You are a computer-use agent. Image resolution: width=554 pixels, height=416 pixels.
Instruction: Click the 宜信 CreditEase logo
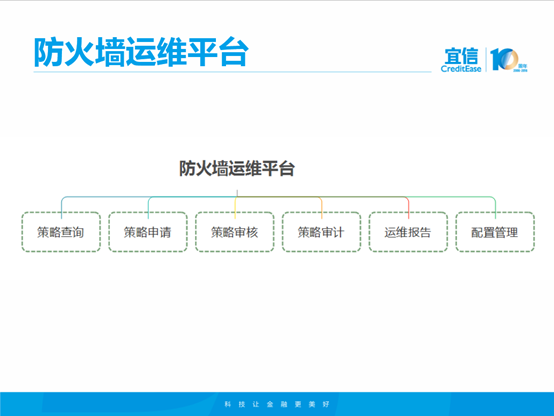pos(461,60)
